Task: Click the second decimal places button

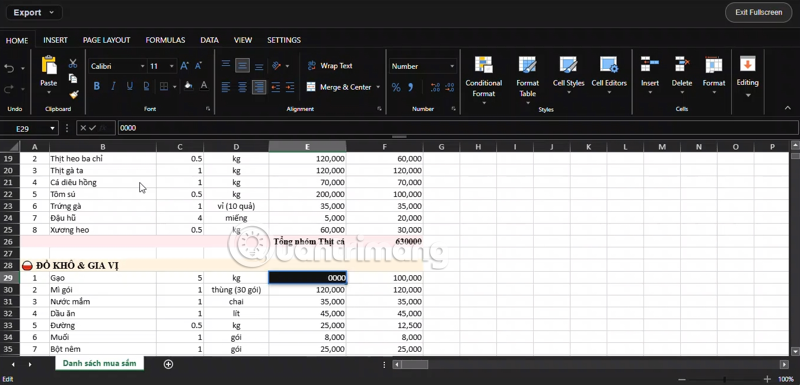Action: 449,87
